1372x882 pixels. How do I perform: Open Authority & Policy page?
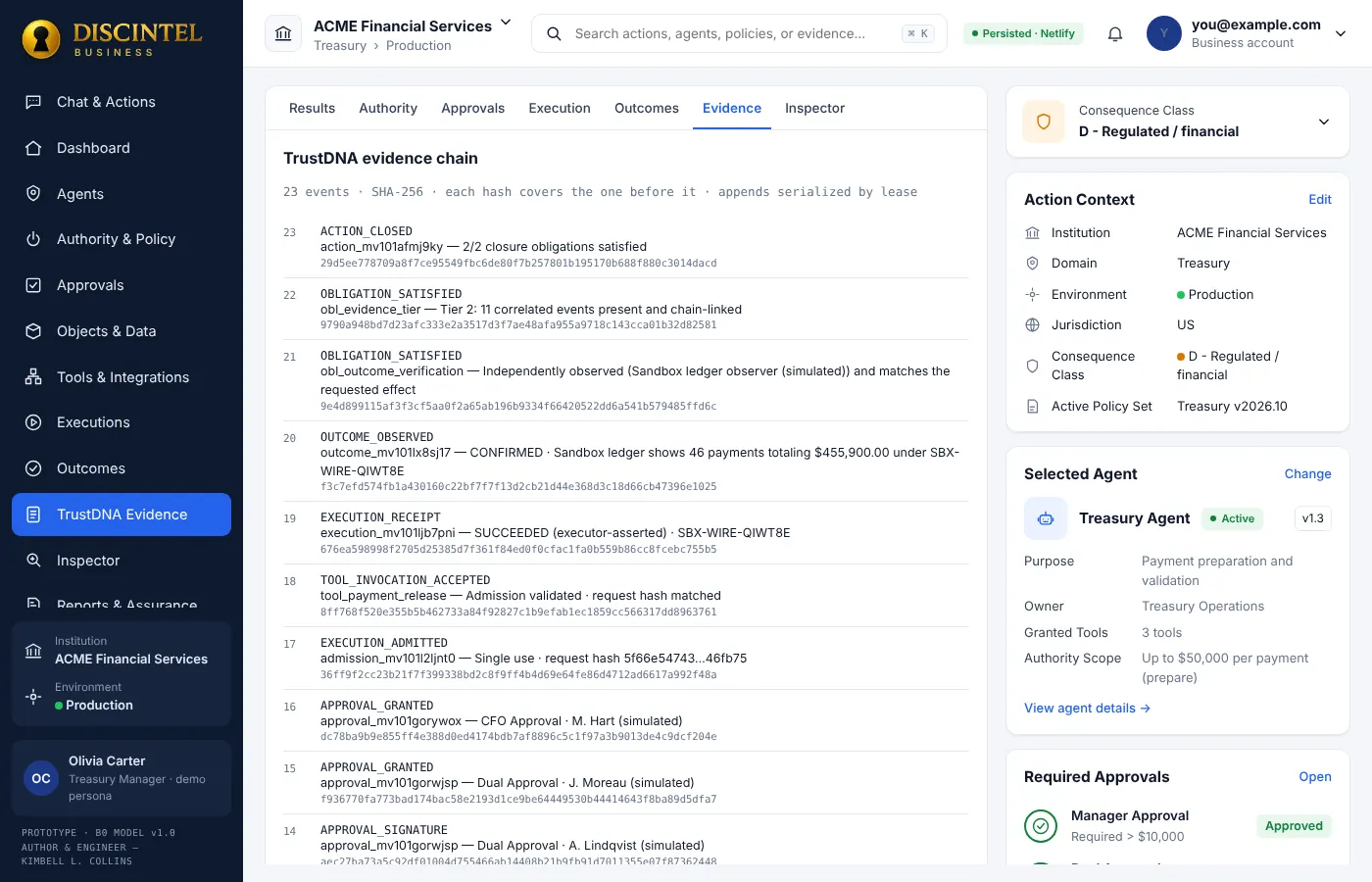(122, 239)
